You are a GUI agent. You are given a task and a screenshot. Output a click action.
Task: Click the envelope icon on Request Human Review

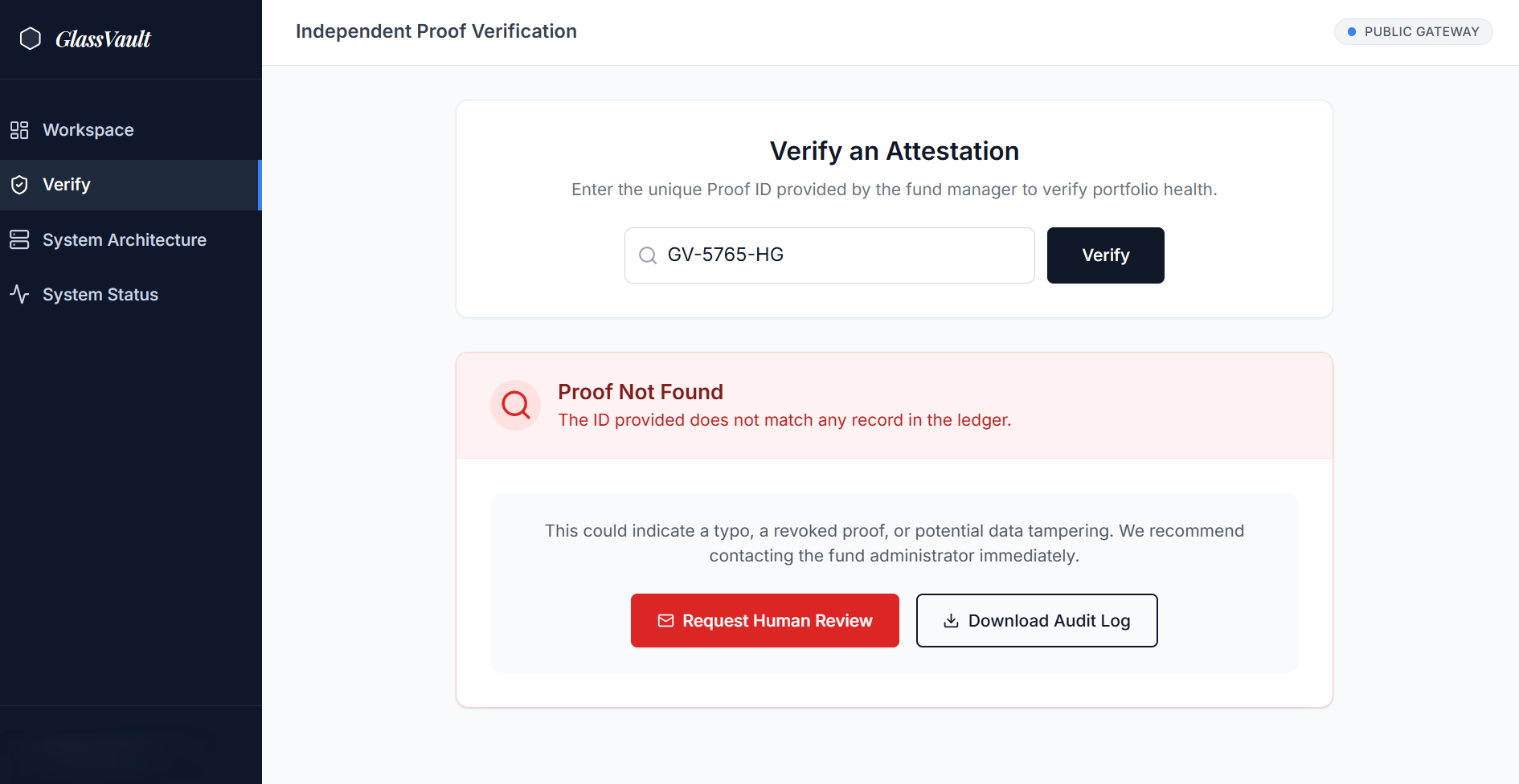(x=665, y=620)
